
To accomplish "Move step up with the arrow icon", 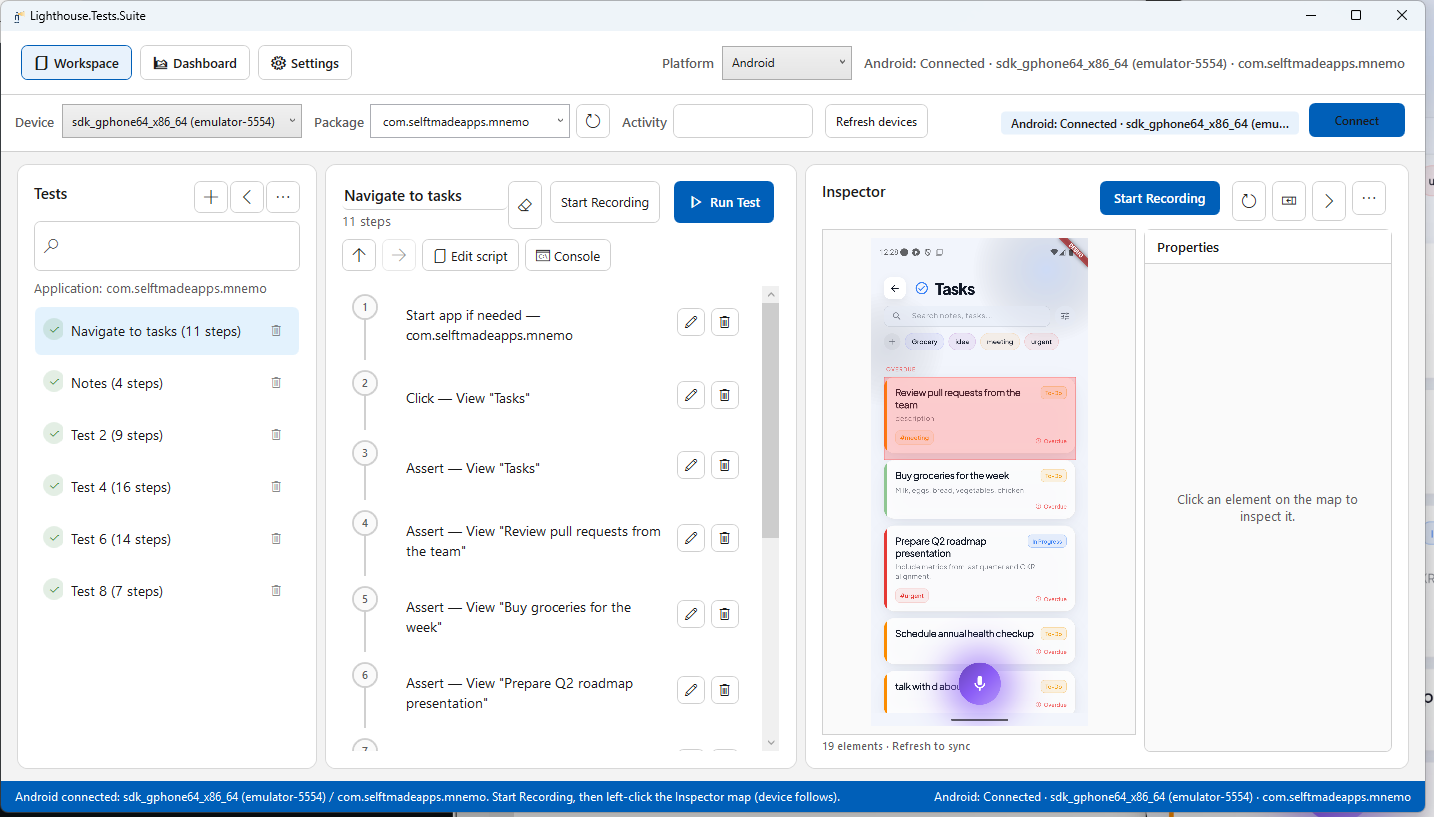I will click(x=359, y=255).
